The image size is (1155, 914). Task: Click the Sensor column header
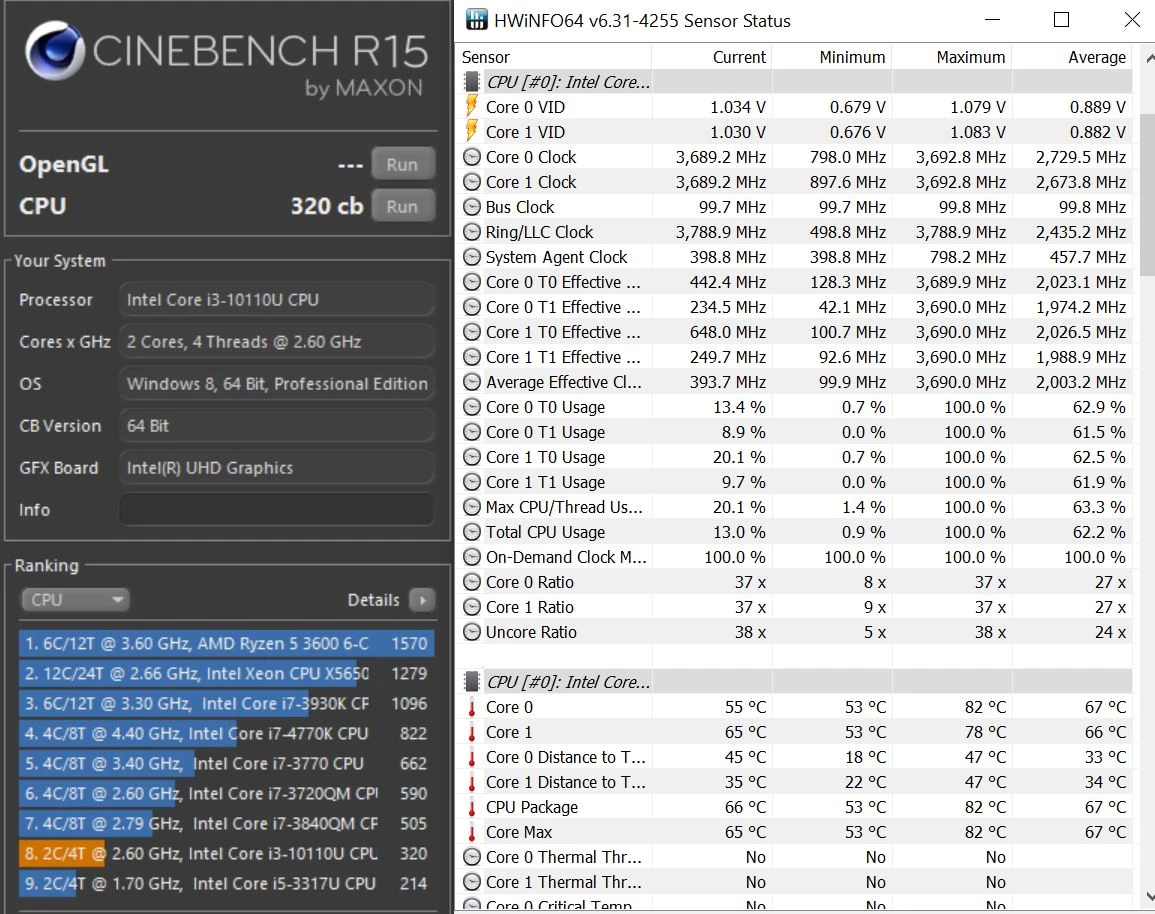point(553,57)
